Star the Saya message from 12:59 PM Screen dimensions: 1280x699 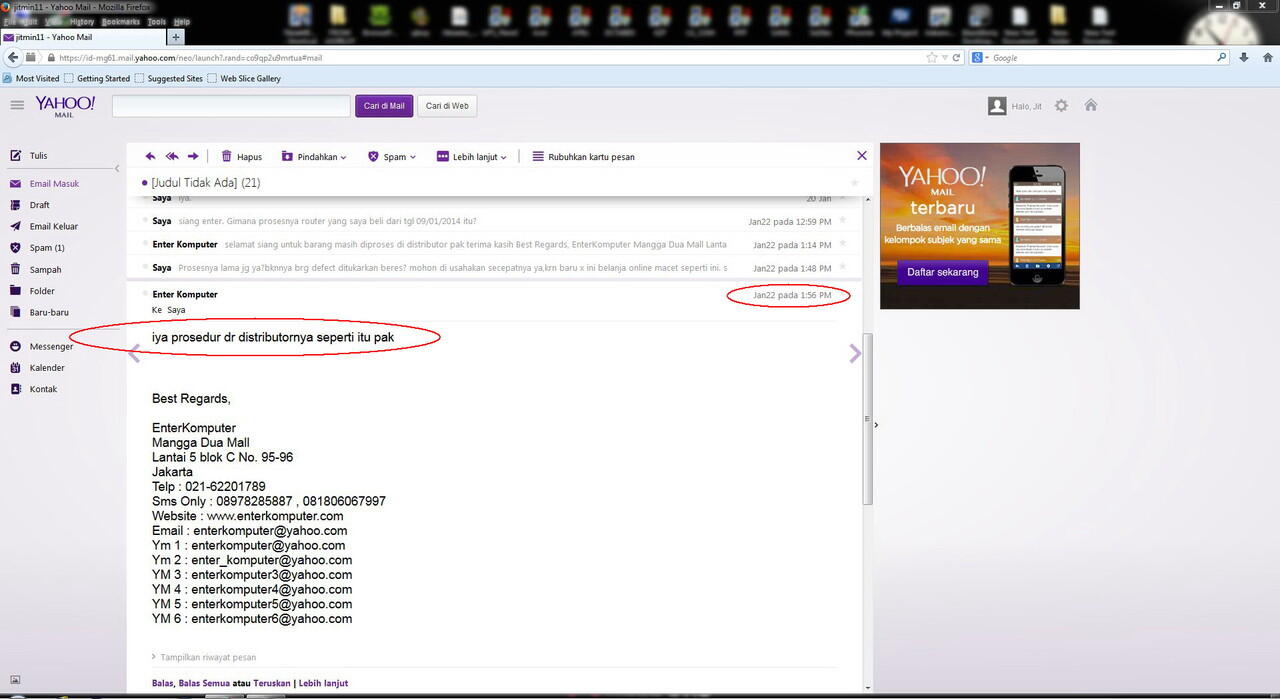843,220
